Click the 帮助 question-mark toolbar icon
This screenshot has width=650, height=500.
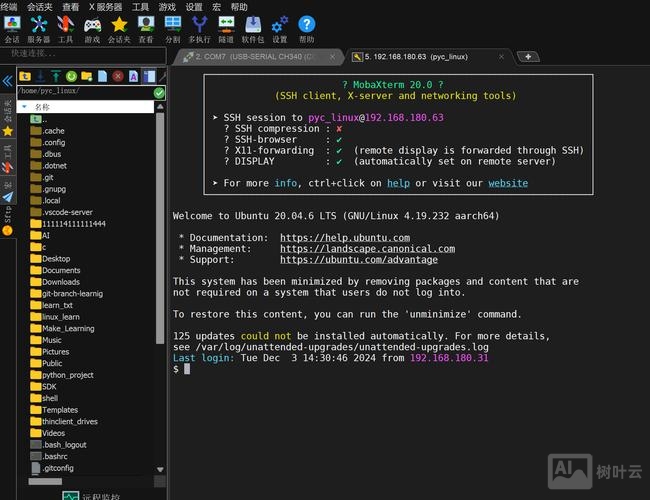pyautogui.click(x=307, y=29)
